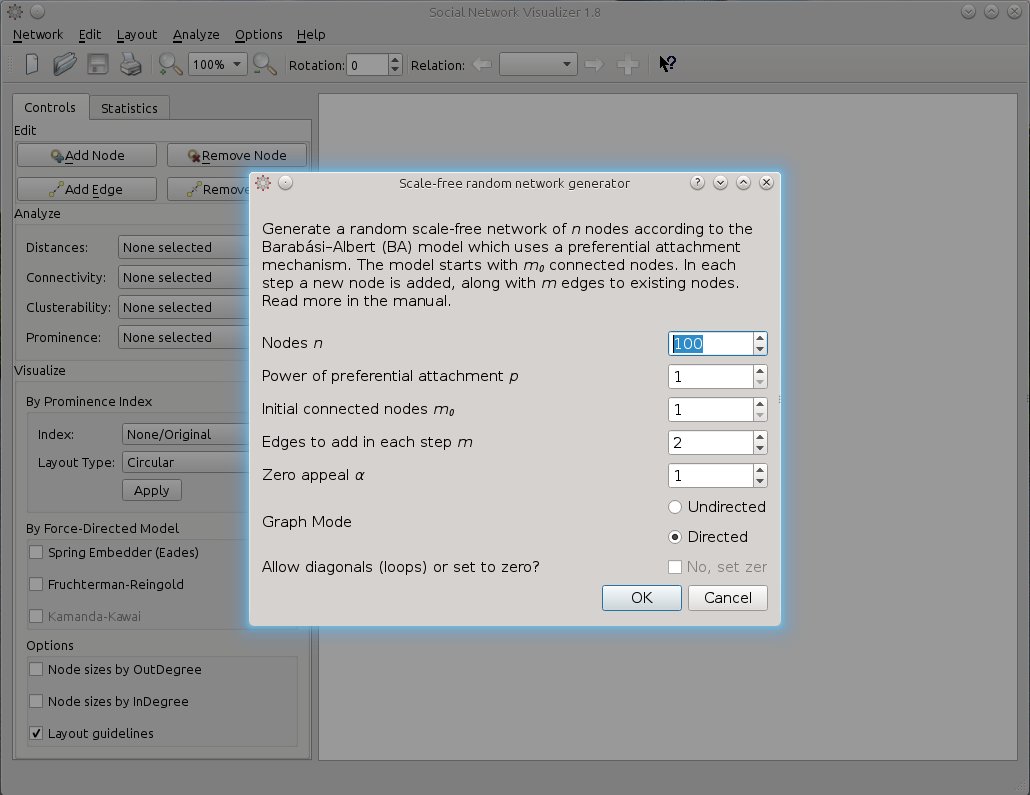The height and width of the screenshot is (795, 1030).
Task: Open main window gear menu icon
Action: tap(14, 11)
